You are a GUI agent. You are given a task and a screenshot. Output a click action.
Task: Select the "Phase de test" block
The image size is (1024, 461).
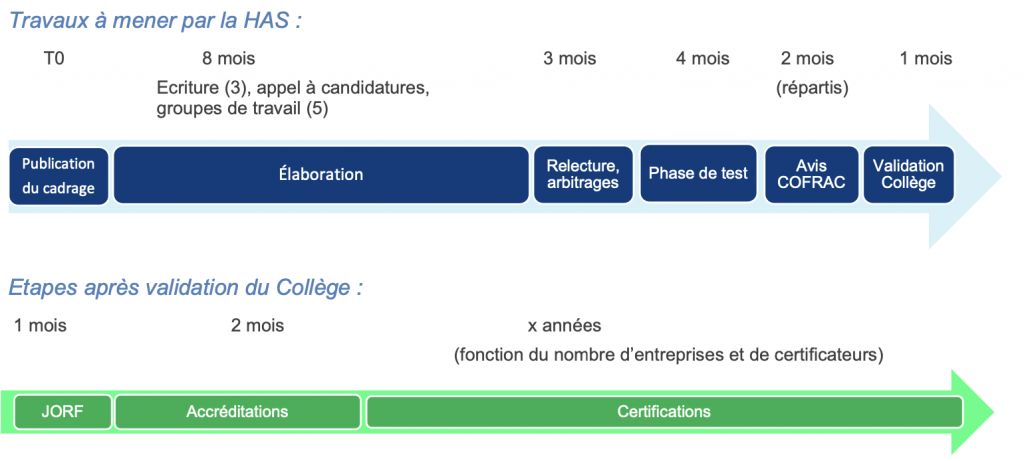[x=698, y=174]
